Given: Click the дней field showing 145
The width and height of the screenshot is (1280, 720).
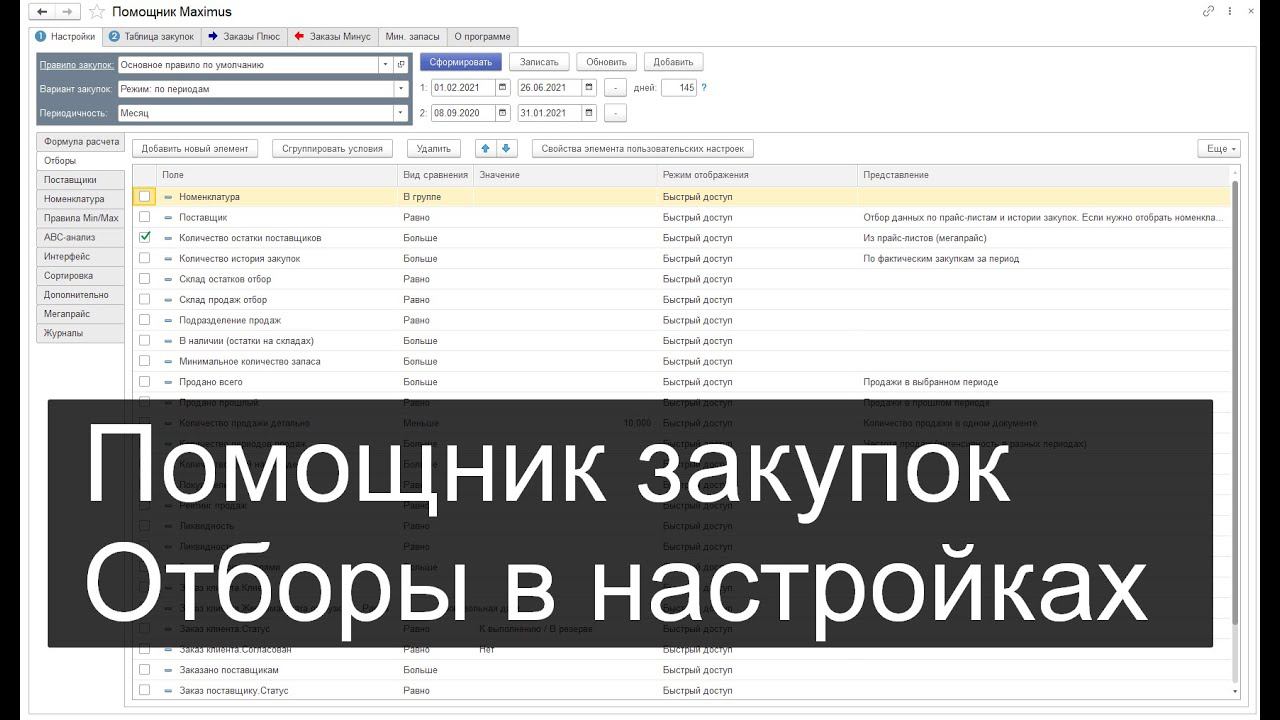Looking at the screenshot, I should coord(679,88).
